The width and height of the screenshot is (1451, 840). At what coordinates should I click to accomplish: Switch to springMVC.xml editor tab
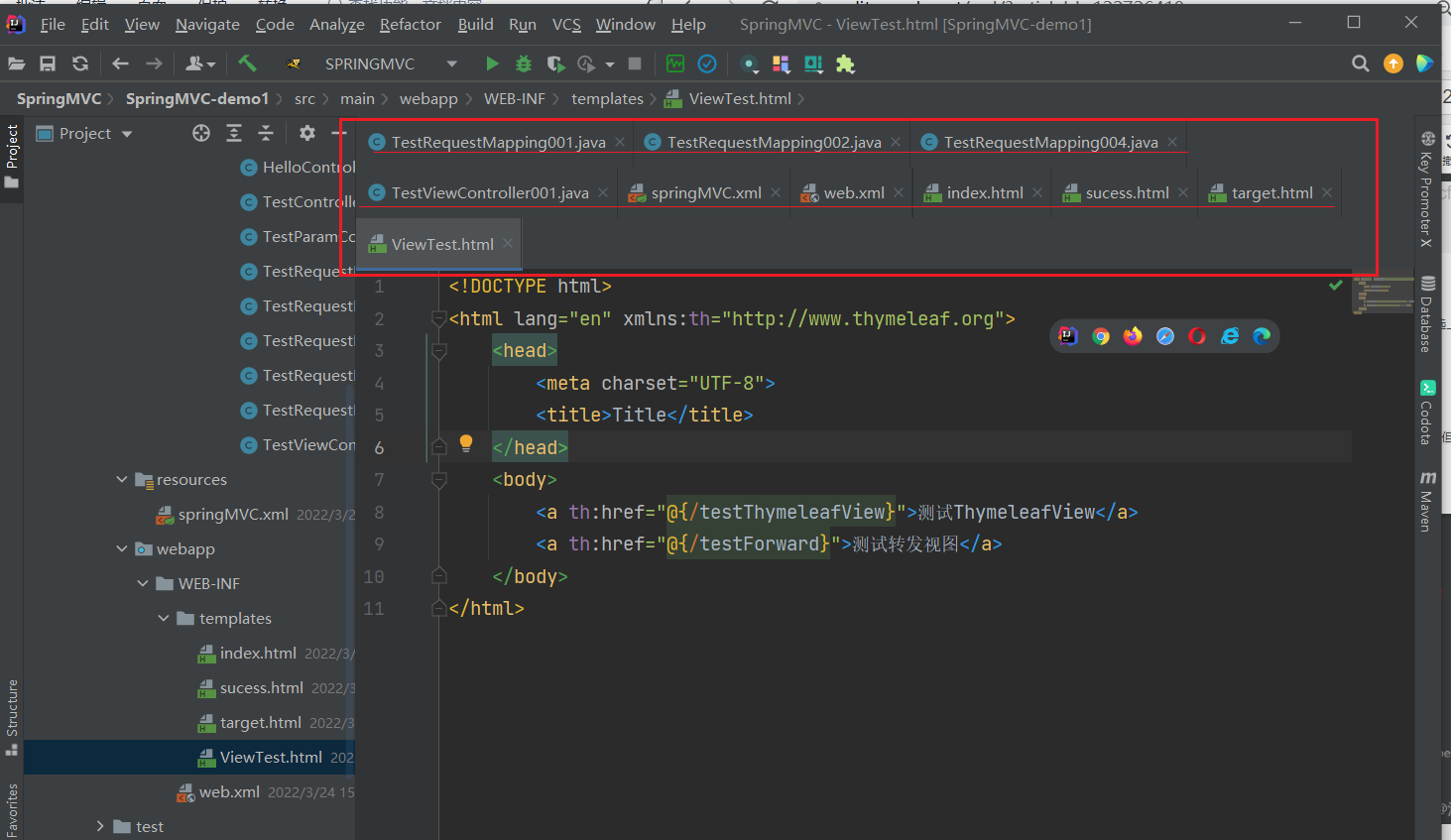click(706, 192)
